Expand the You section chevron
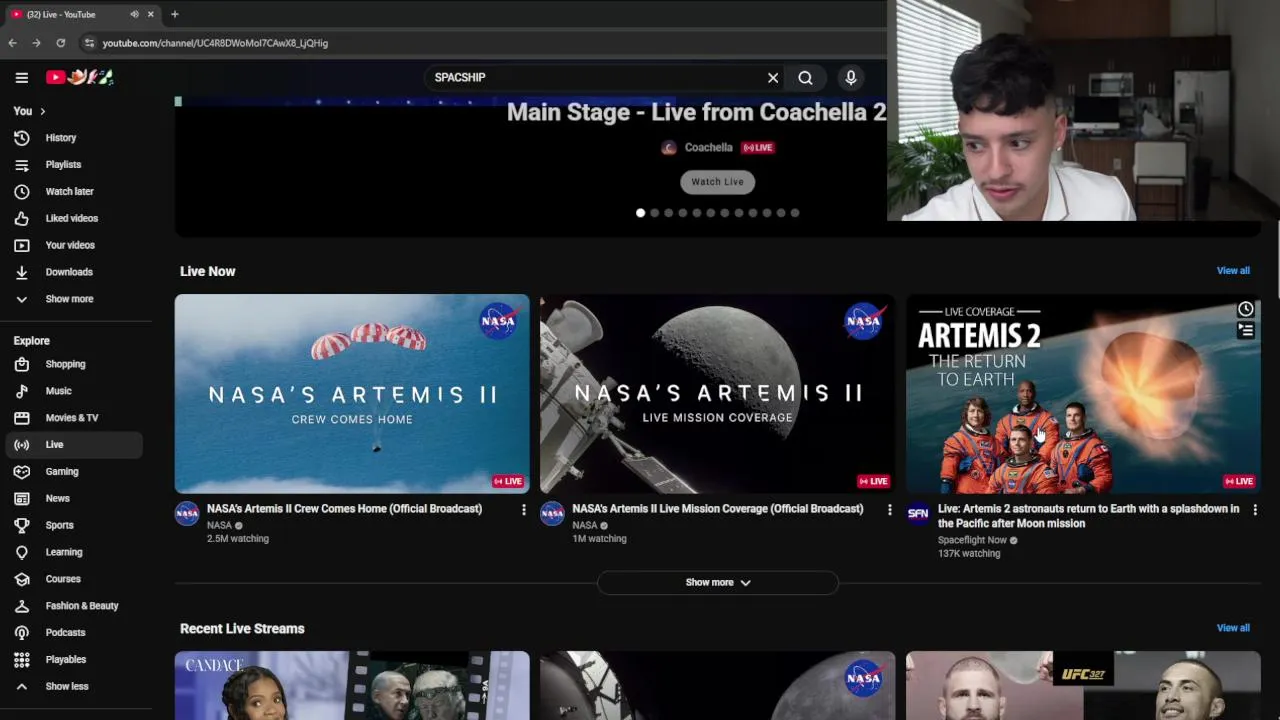The height and width of the screenshot is (720, 1280). point(42,111)
